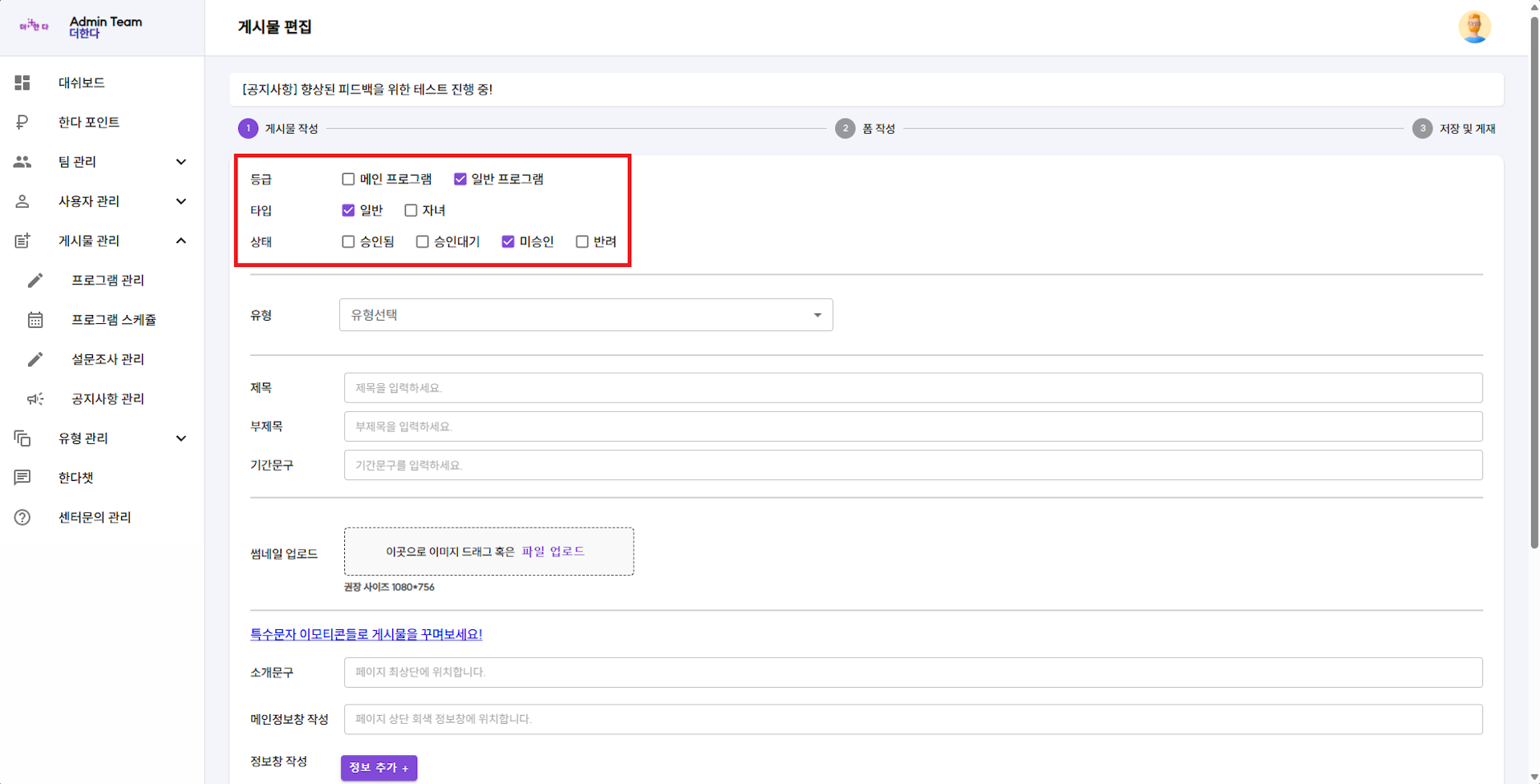The width and height of the screenshot is (1540, 784).
Task: Go to step 3 저장 및 게재
Action: click(x=1422, y=128)
